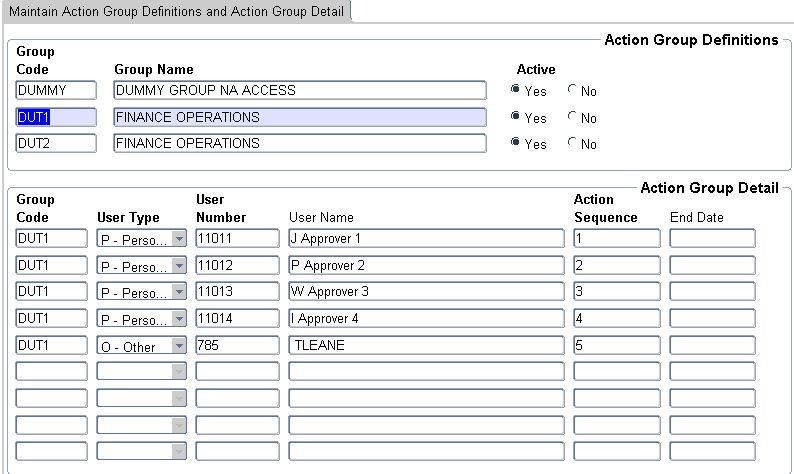The width and height of the screenshot is (794, 474).
Task: Expand User Type dropdown for TLEANE row
Action: pos(179,345)
